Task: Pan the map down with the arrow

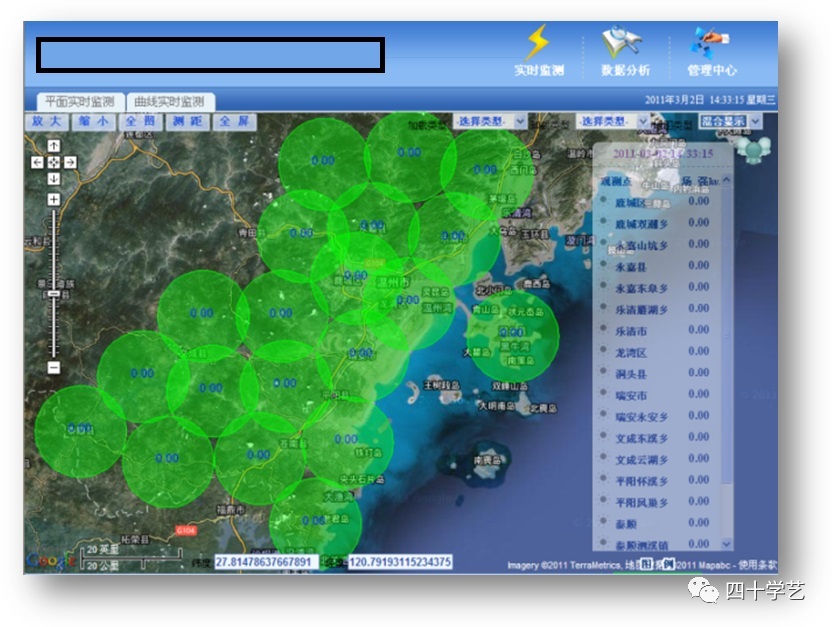Action: pos(54,179)
